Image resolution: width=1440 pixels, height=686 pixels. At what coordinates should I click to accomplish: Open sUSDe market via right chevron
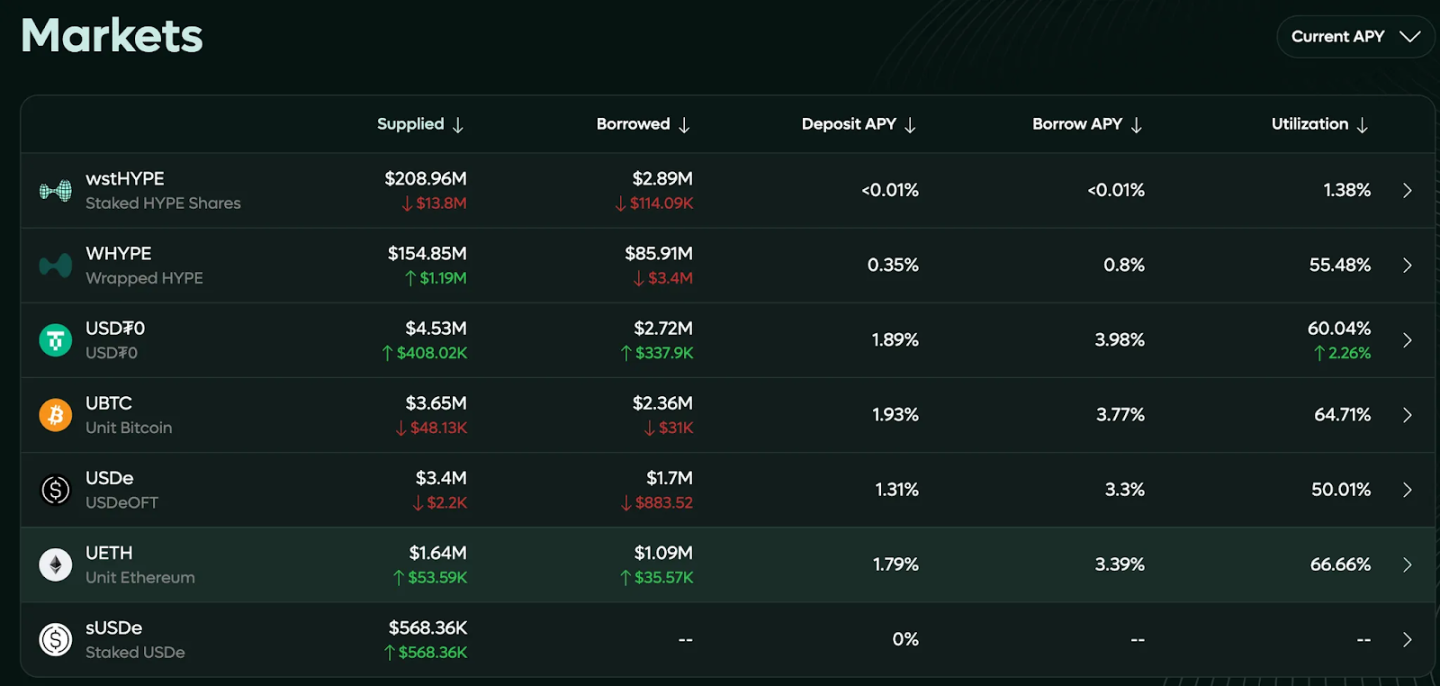tap(1407, 640)
